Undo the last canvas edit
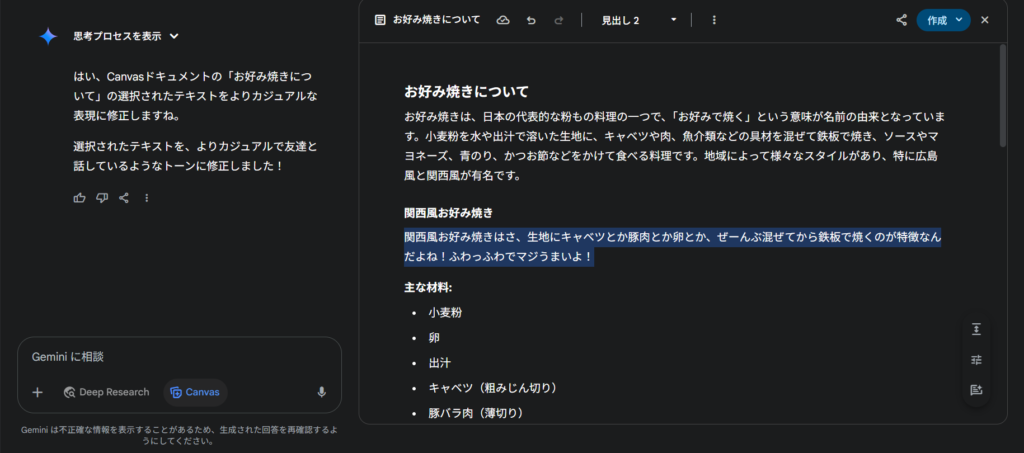This screenshot has width=1024, height=453. point(531,20)
